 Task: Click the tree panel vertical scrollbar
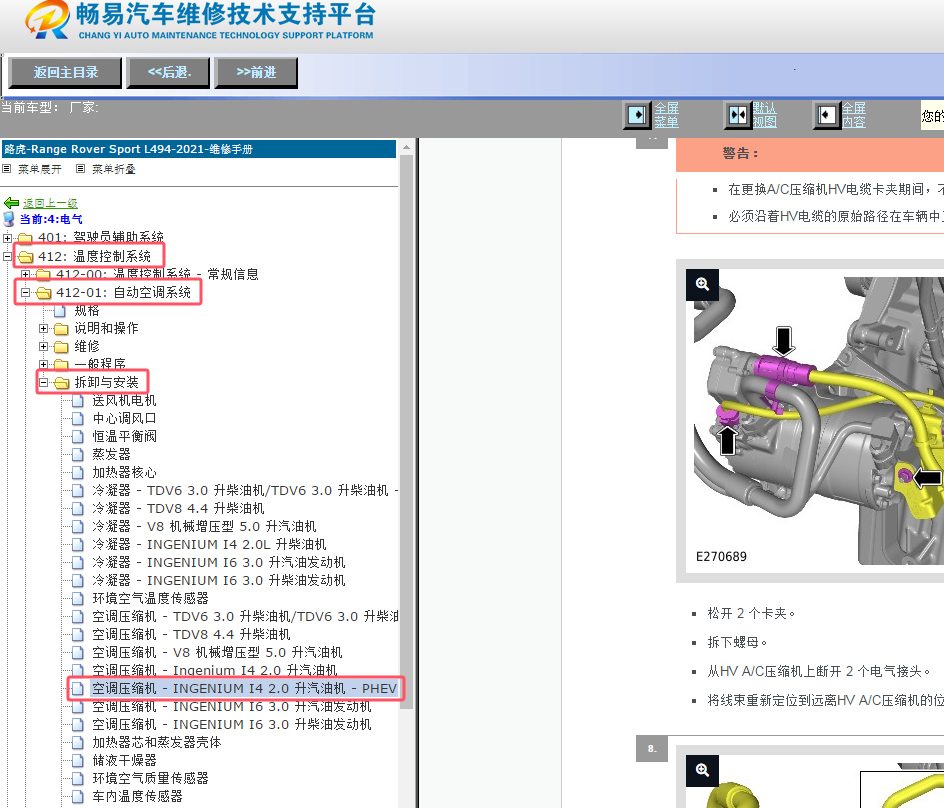406,432
